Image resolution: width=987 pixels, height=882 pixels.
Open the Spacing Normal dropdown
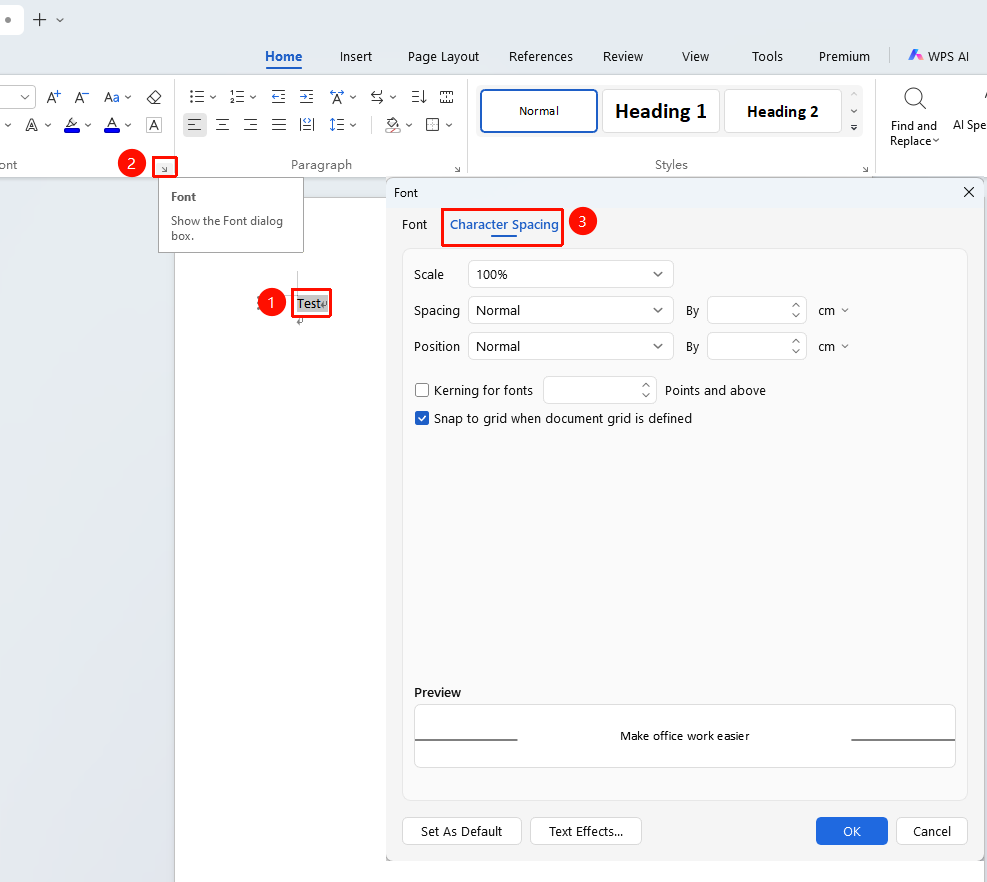[x=571, y=310]
